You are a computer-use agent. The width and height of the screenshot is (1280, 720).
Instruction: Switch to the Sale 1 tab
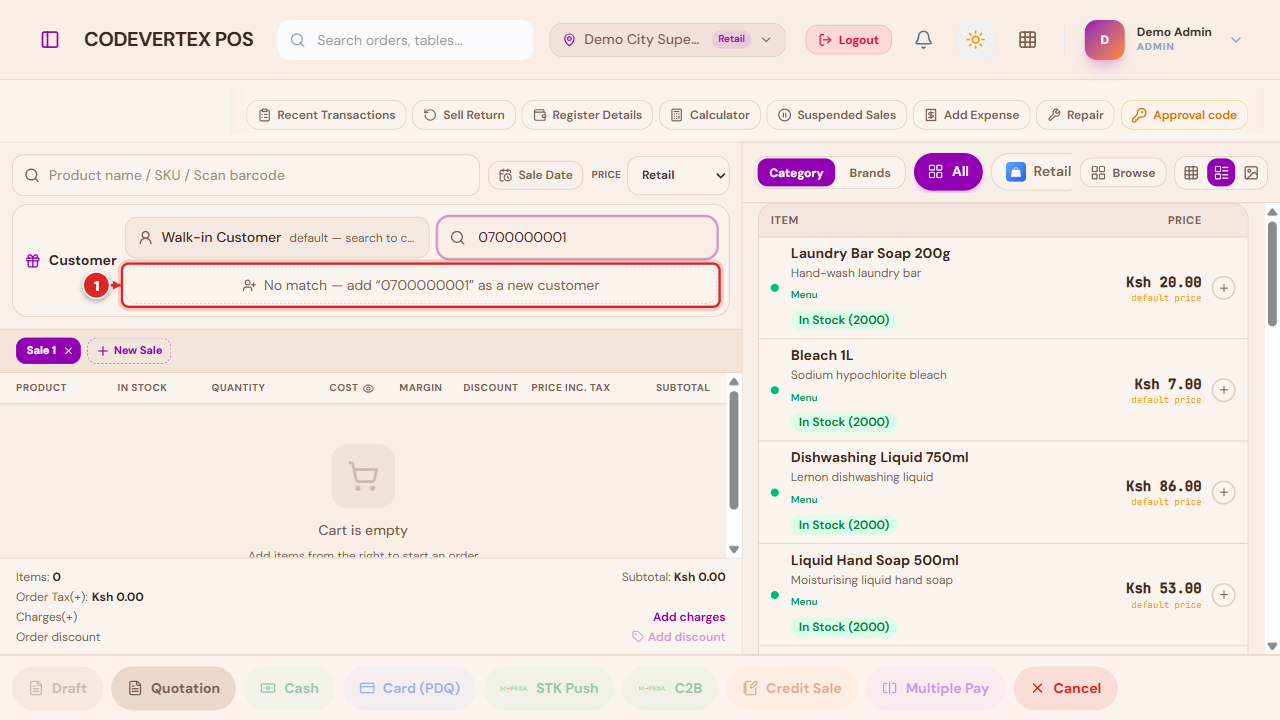point(41,351)
